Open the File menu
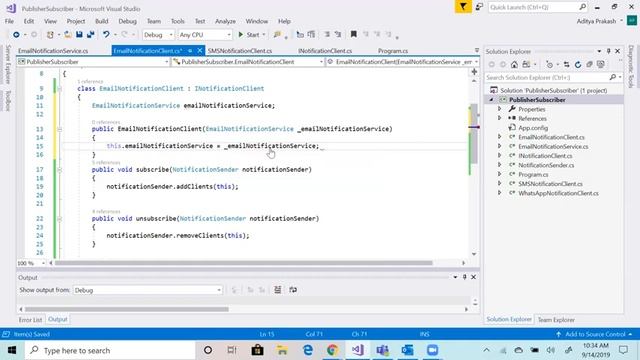 (9, 21)
